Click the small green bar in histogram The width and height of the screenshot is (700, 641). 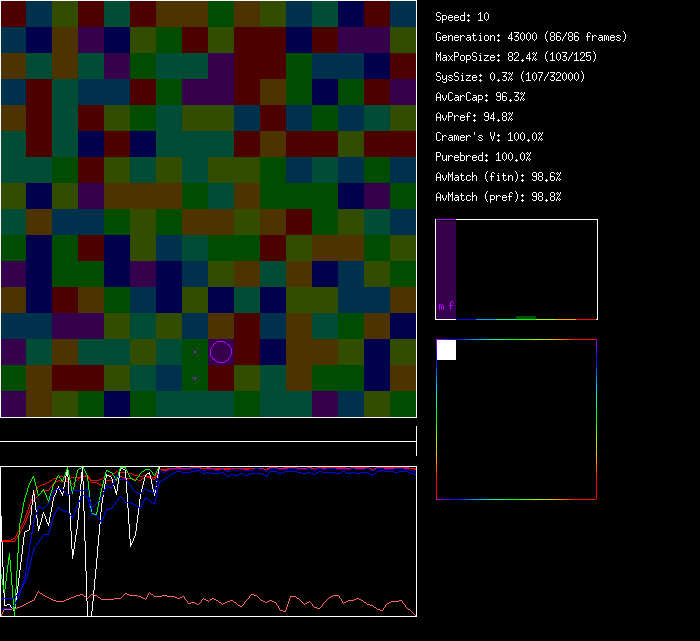526,317
